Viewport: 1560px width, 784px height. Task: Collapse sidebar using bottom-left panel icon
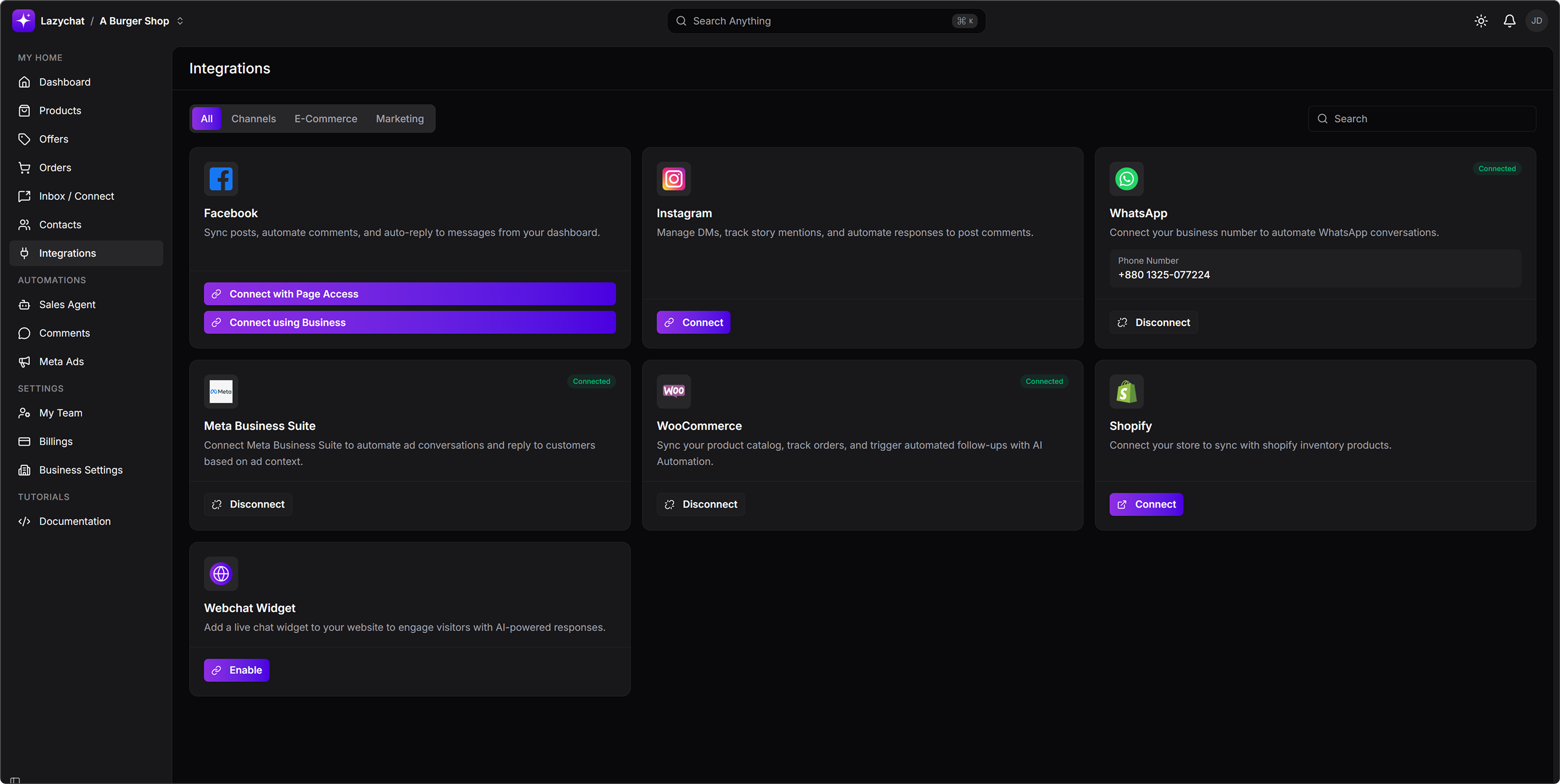point(15,780)
